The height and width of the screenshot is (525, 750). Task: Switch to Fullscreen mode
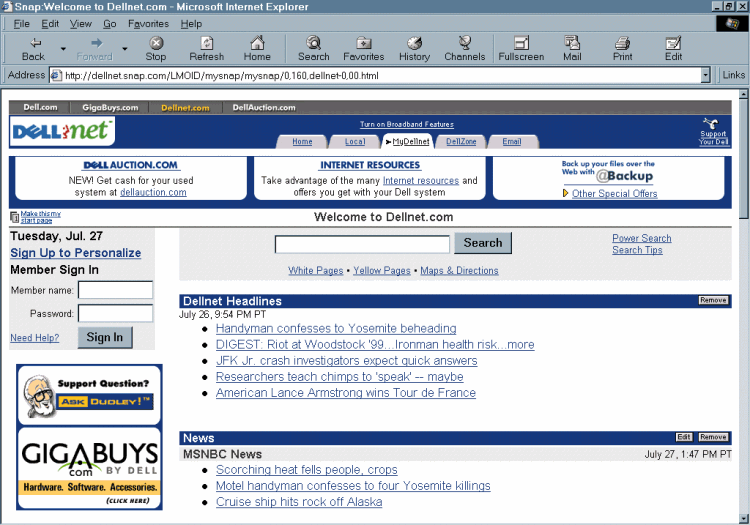point(521,48)
